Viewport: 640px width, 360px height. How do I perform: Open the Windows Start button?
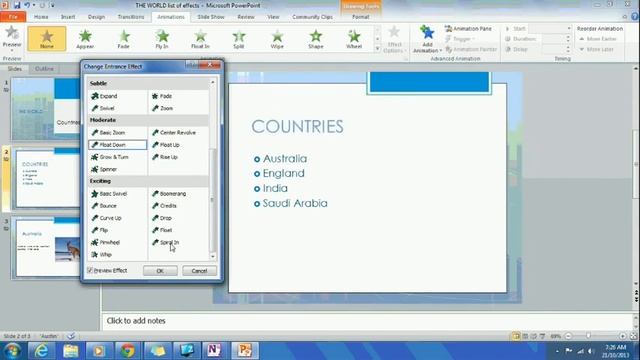(12, 351)
